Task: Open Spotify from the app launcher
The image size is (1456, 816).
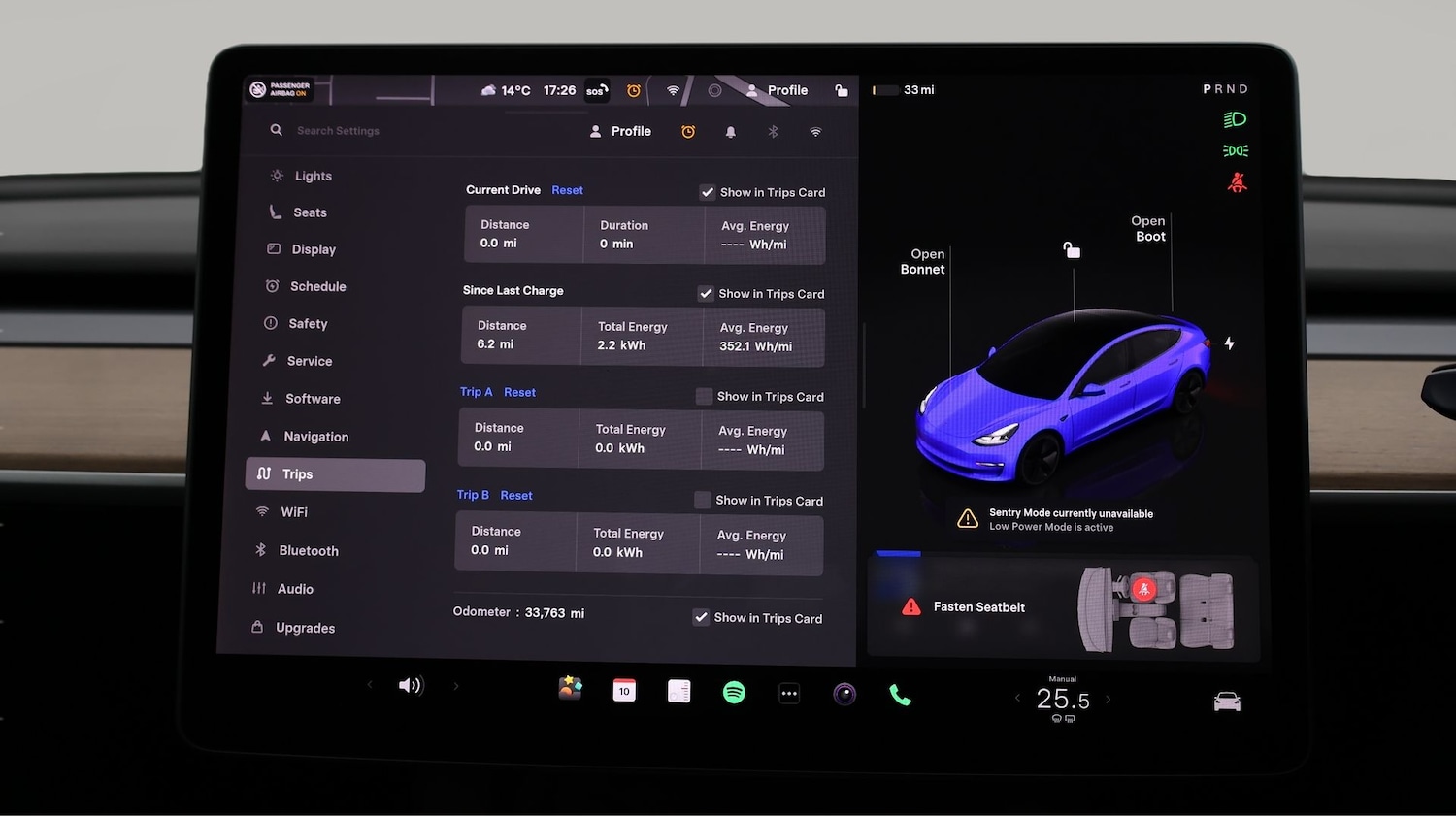Action: (734, 692)
